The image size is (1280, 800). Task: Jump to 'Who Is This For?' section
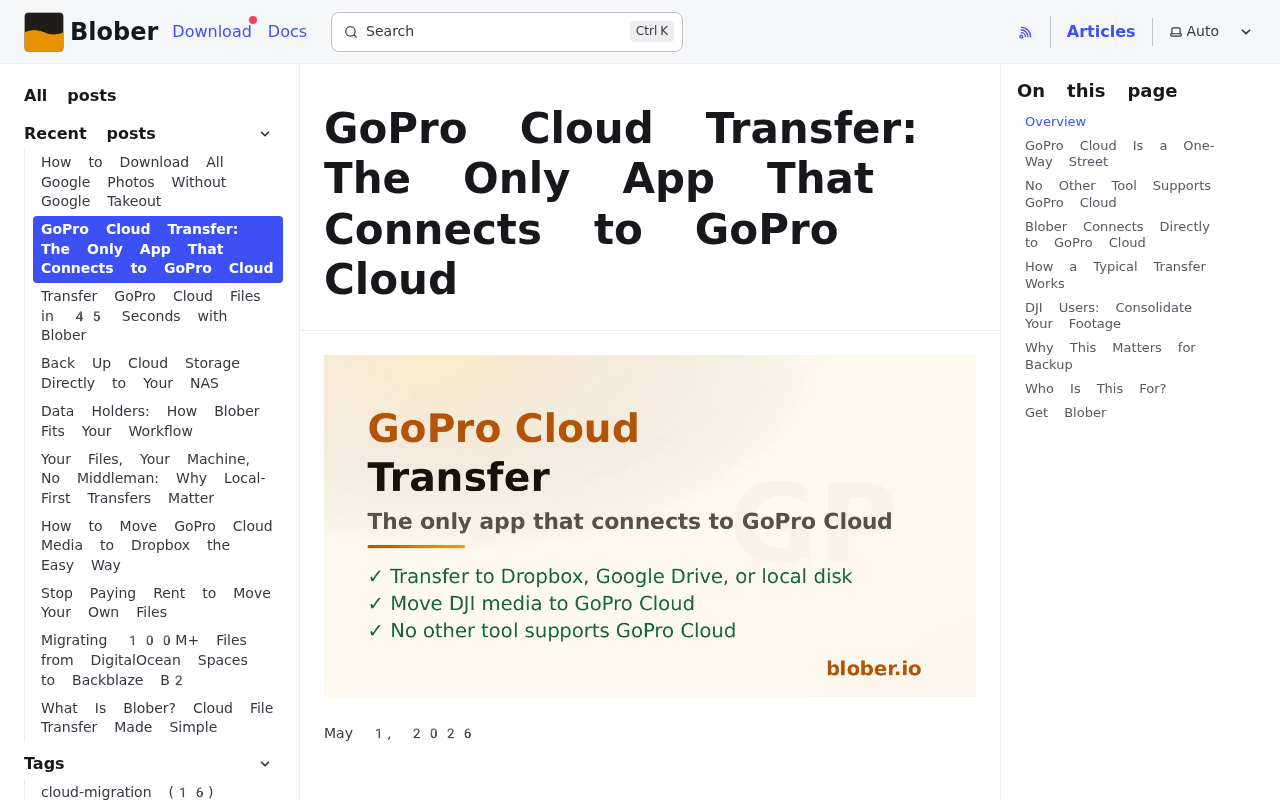[1096, 389]
